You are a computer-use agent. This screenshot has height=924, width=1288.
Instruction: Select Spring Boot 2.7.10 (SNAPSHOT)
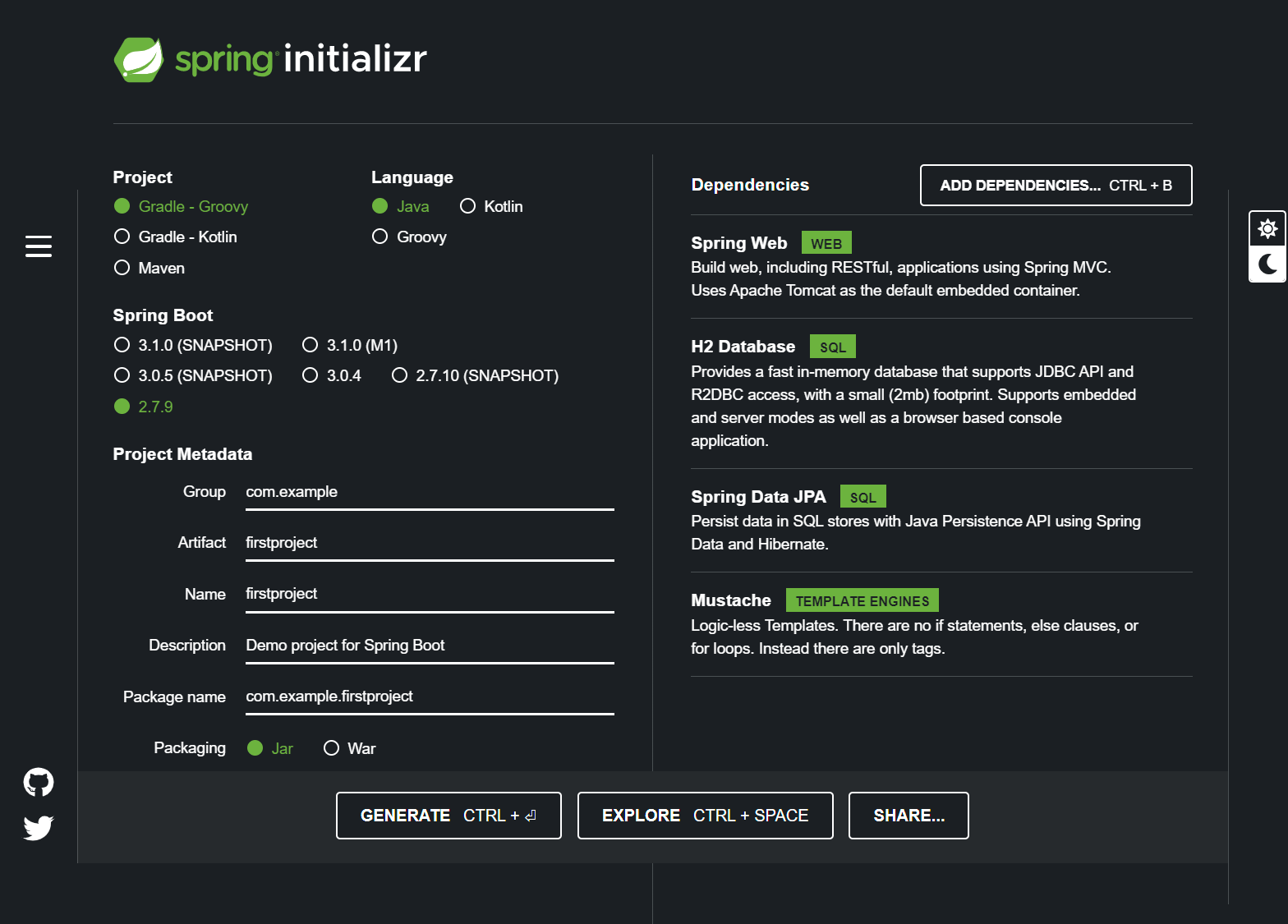[475, 375]
